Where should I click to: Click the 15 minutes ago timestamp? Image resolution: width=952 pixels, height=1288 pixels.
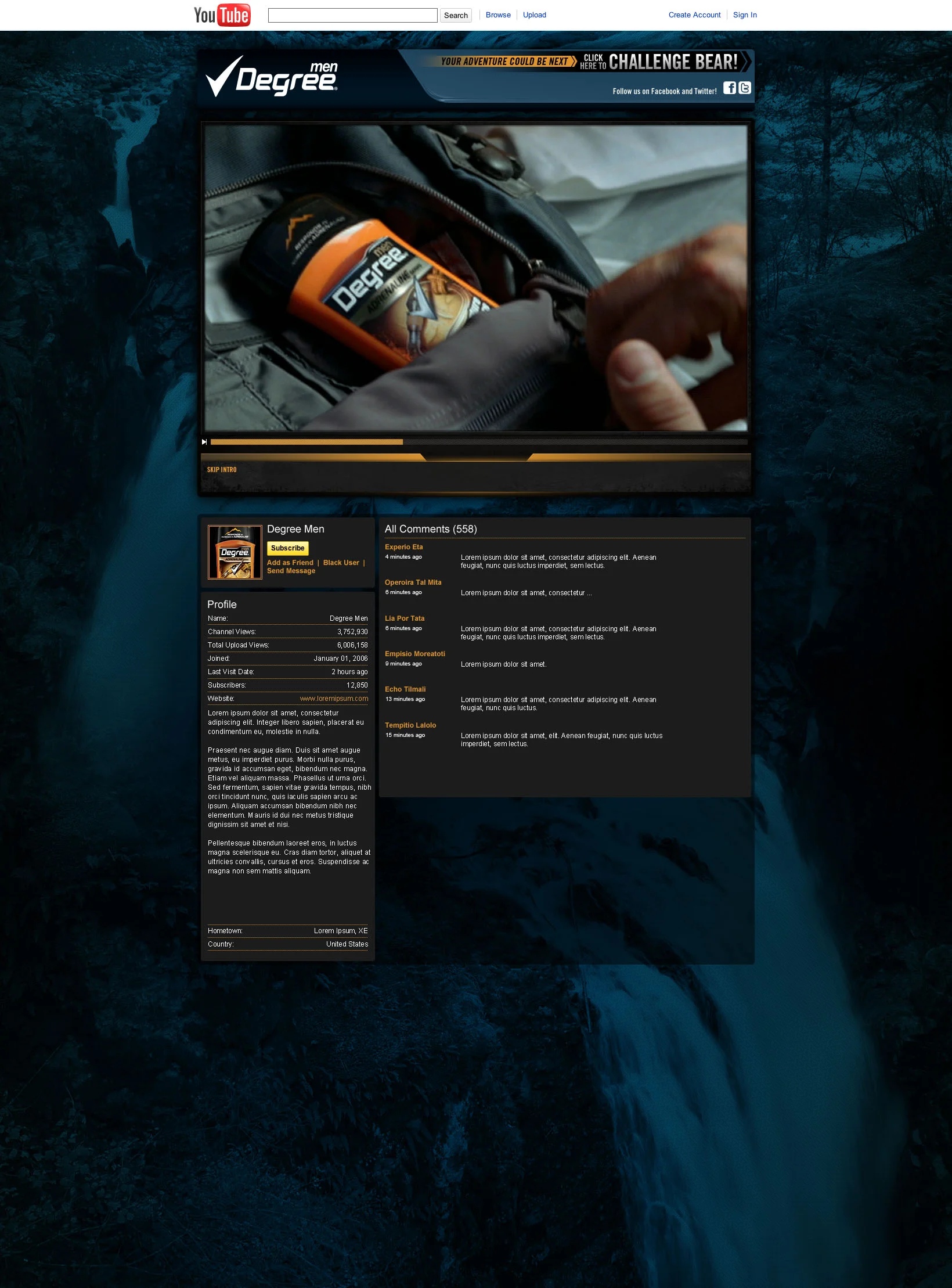[405, 735]
